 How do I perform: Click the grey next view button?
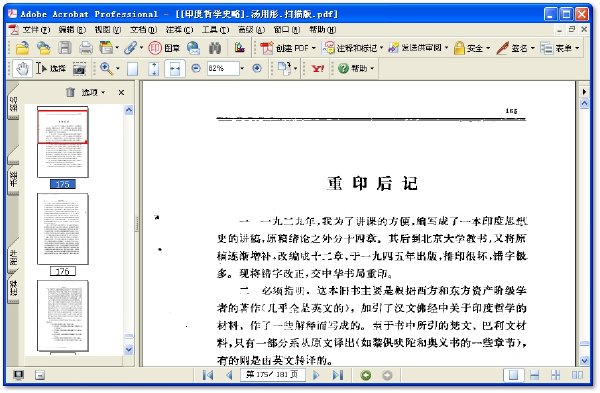(387, 375)
